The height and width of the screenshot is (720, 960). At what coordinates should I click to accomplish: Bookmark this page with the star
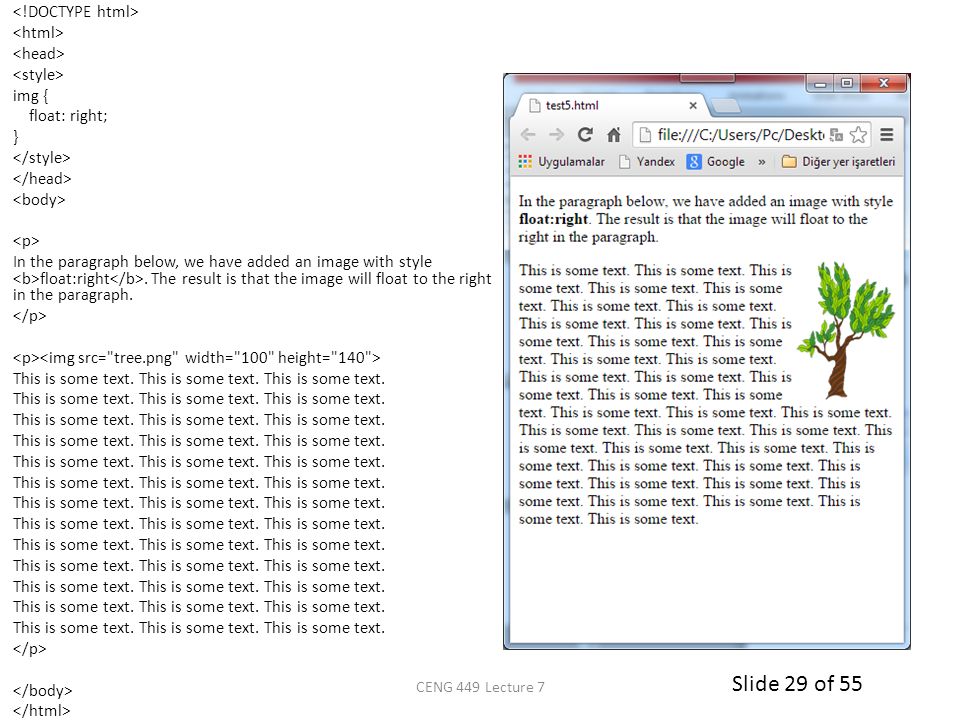(858, 135)
